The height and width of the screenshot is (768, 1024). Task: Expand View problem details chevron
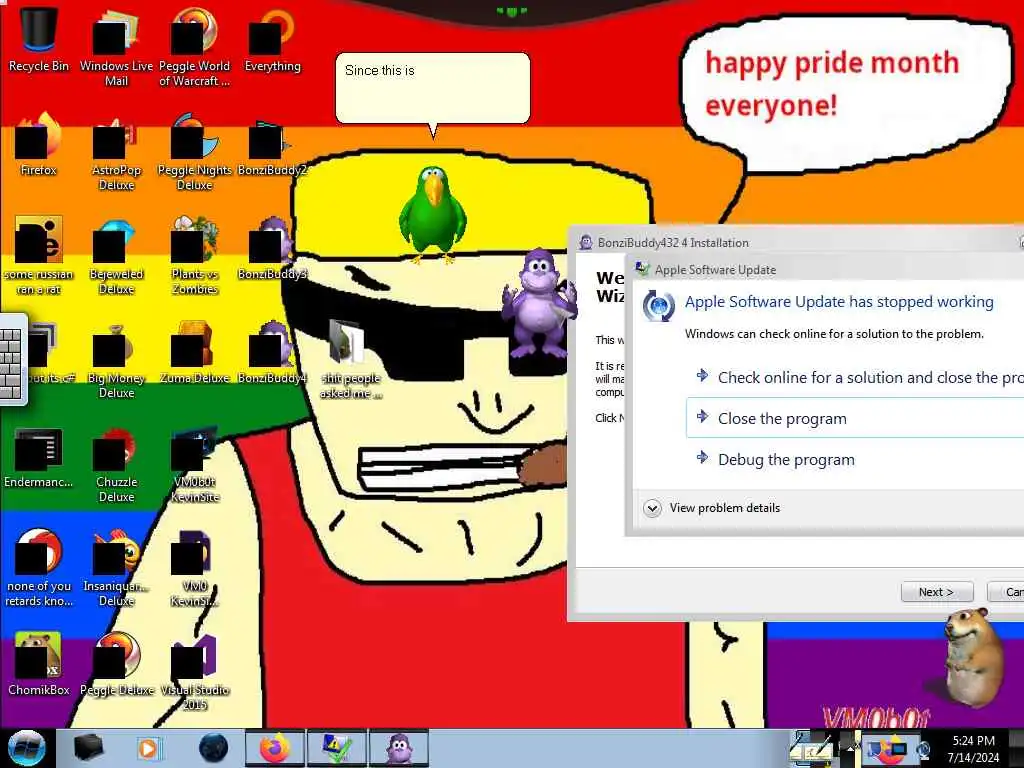pyautogui.click(x=652, y=508)
